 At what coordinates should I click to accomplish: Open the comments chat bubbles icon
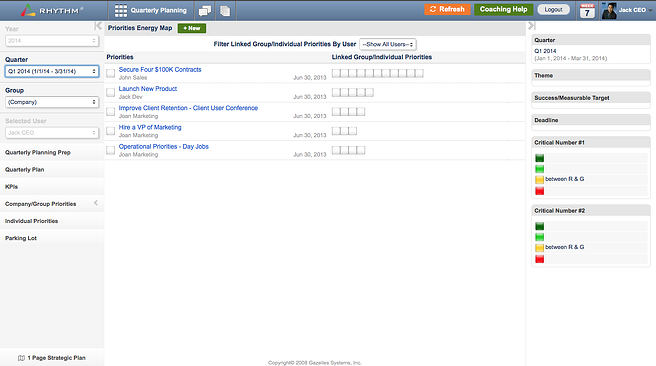tap(205, 11)
